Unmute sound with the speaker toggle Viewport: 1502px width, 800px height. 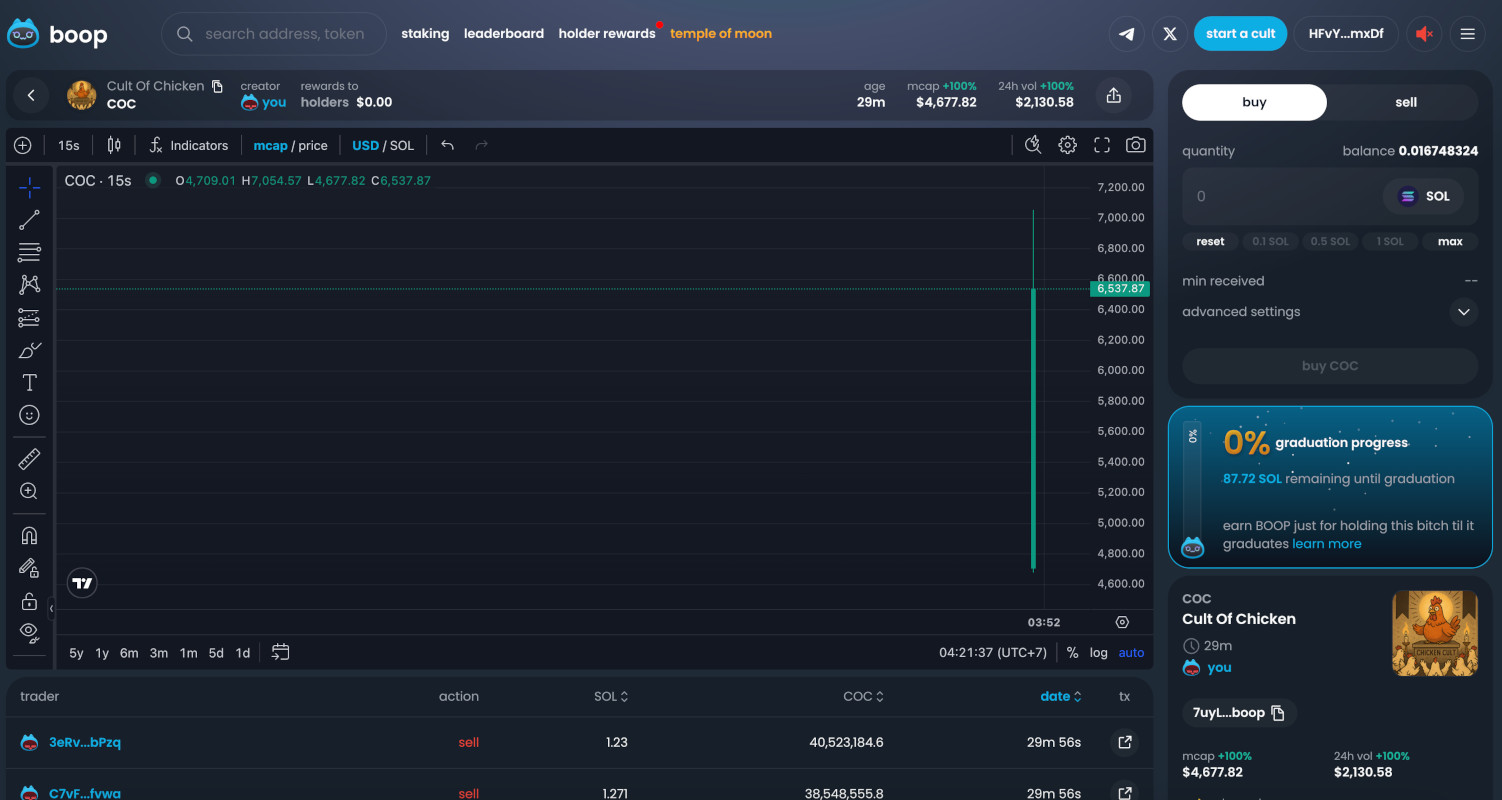[x=1424, y=34]
